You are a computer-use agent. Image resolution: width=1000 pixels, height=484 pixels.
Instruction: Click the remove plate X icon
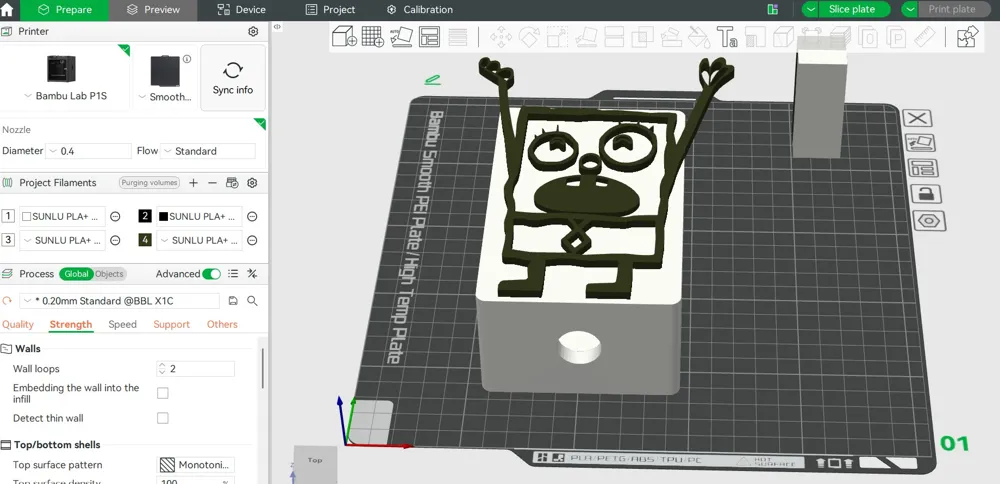[x=917, y=118]
